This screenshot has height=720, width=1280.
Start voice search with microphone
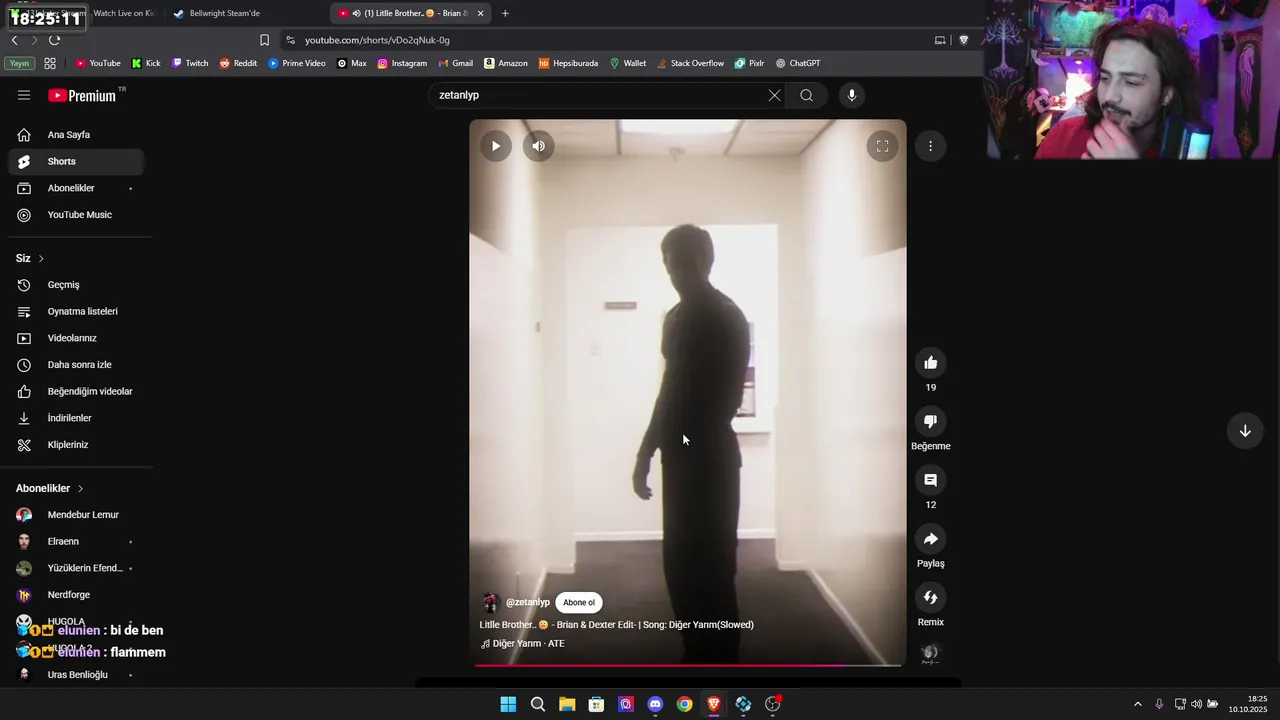852,95
